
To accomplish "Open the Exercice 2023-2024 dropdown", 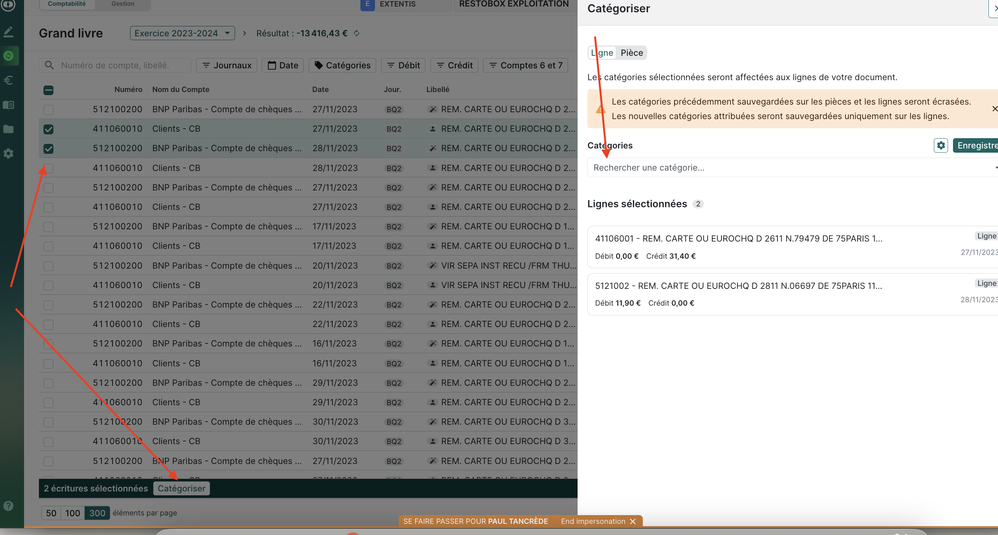I will click(182, 34).
